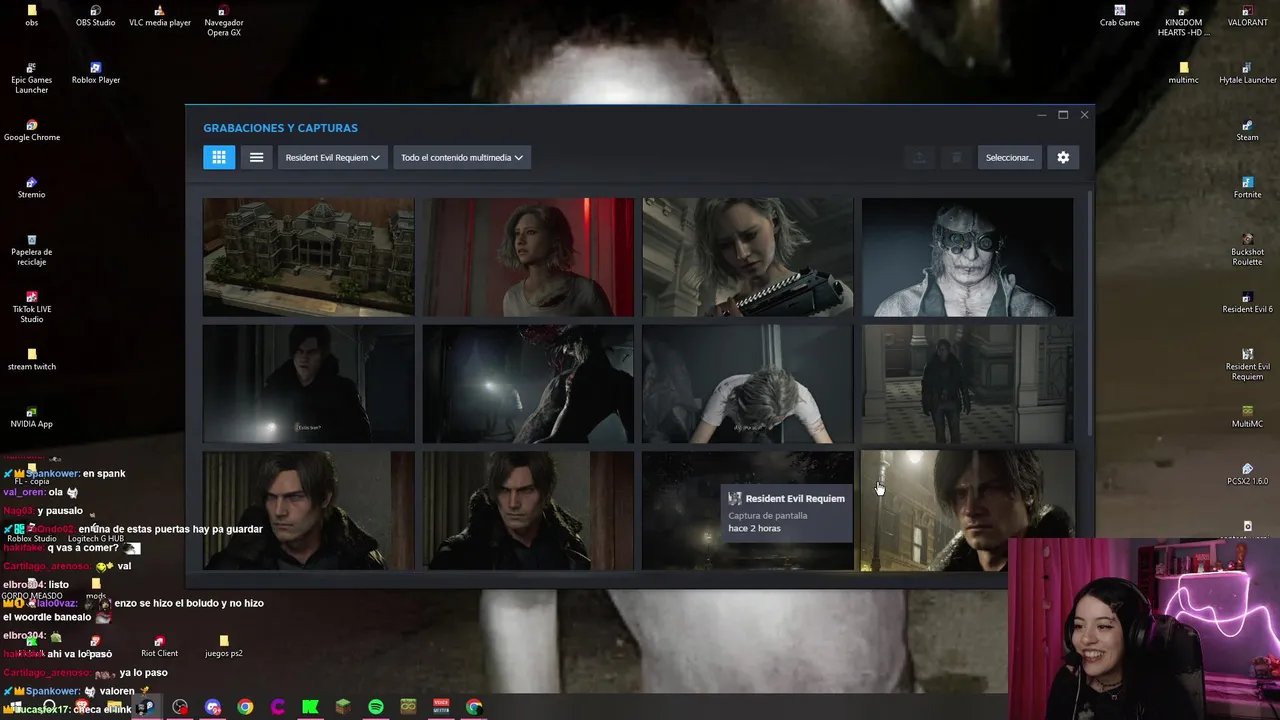Viewport: 1280px width, 720px height.
Task: Click the Seleccionar... button
Action: [1009, 157]
